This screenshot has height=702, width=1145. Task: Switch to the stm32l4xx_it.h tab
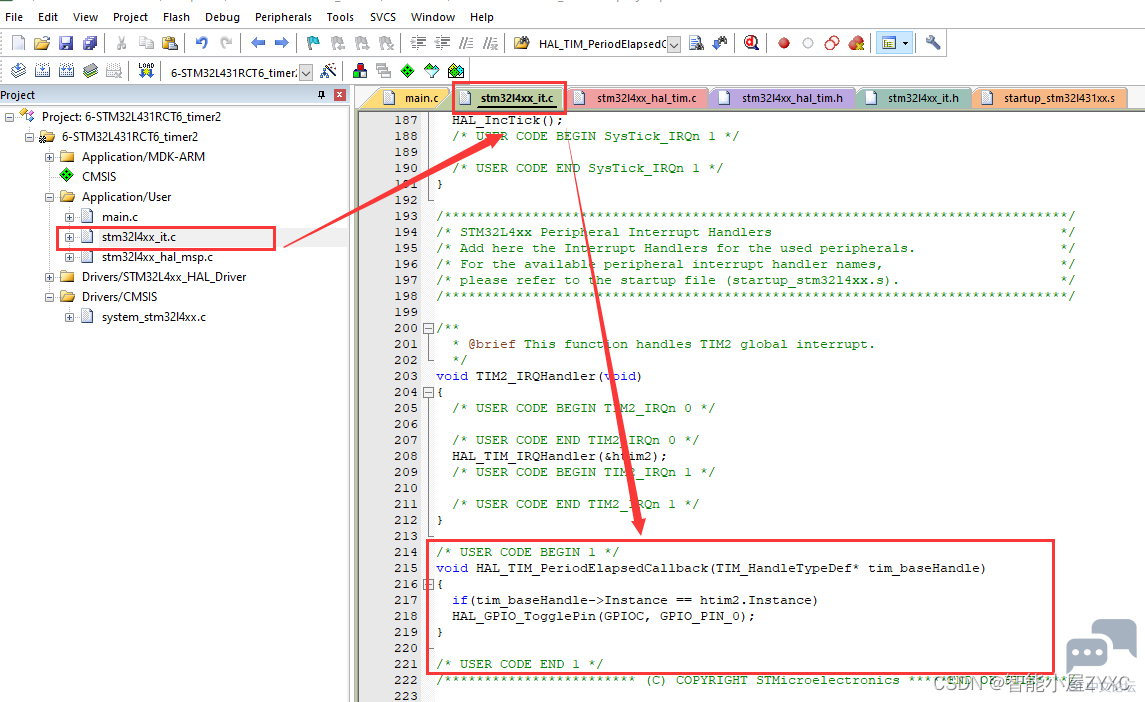913,98
